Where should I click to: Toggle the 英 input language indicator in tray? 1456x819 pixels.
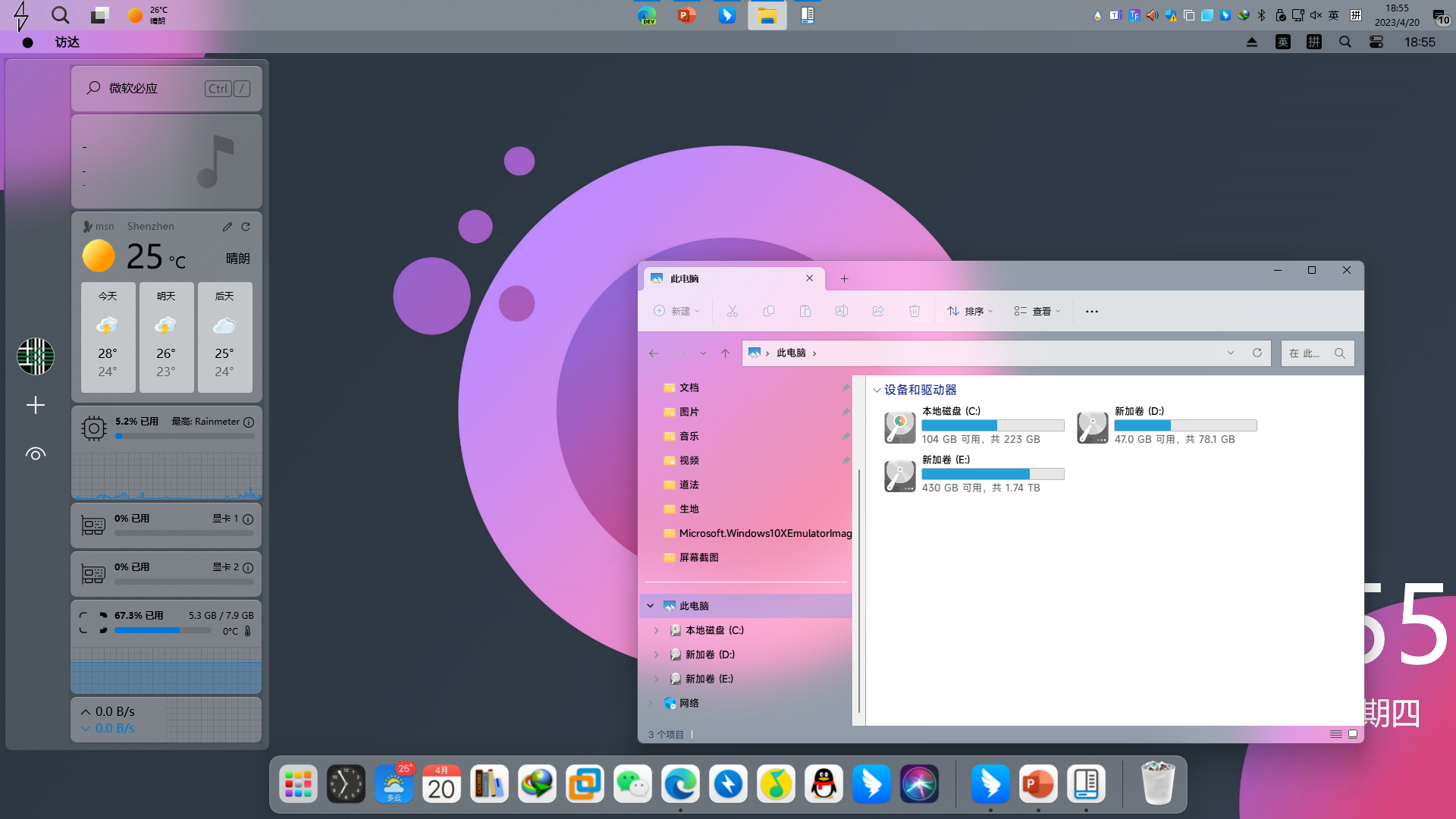[1334, 15]
